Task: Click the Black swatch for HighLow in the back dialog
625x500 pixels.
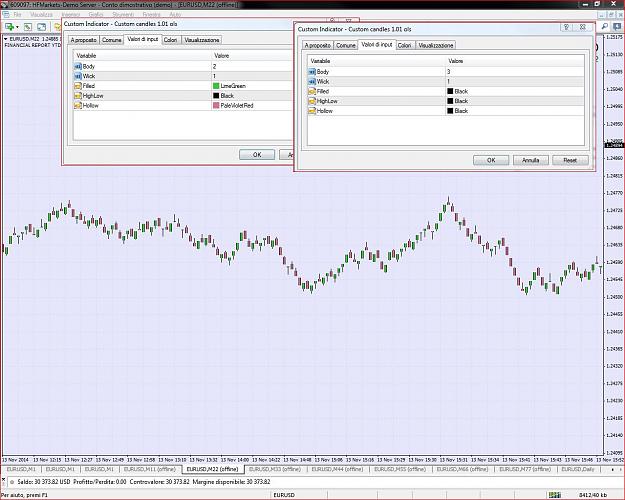Action: pos(216,96)
